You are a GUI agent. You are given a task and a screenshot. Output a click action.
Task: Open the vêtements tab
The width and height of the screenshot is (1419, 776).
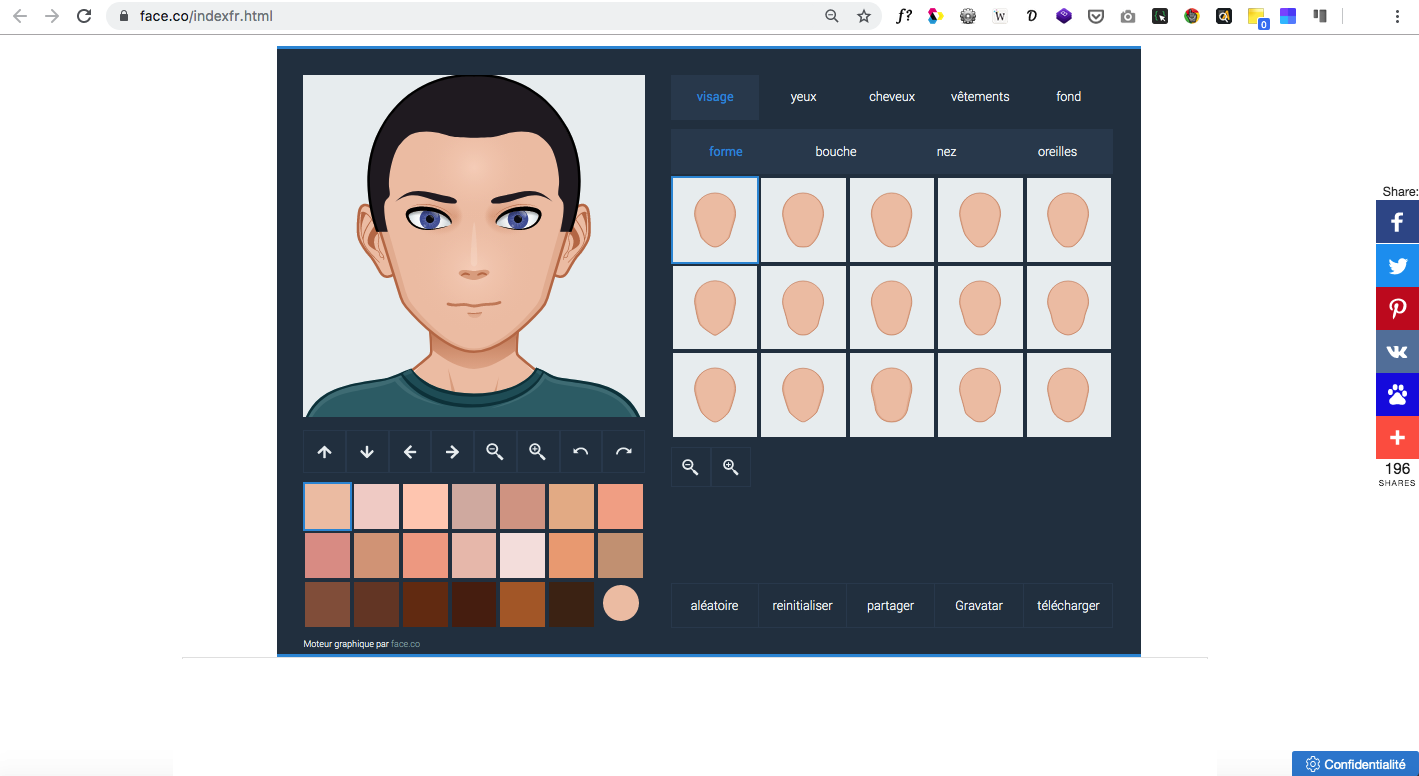(980, 97)
